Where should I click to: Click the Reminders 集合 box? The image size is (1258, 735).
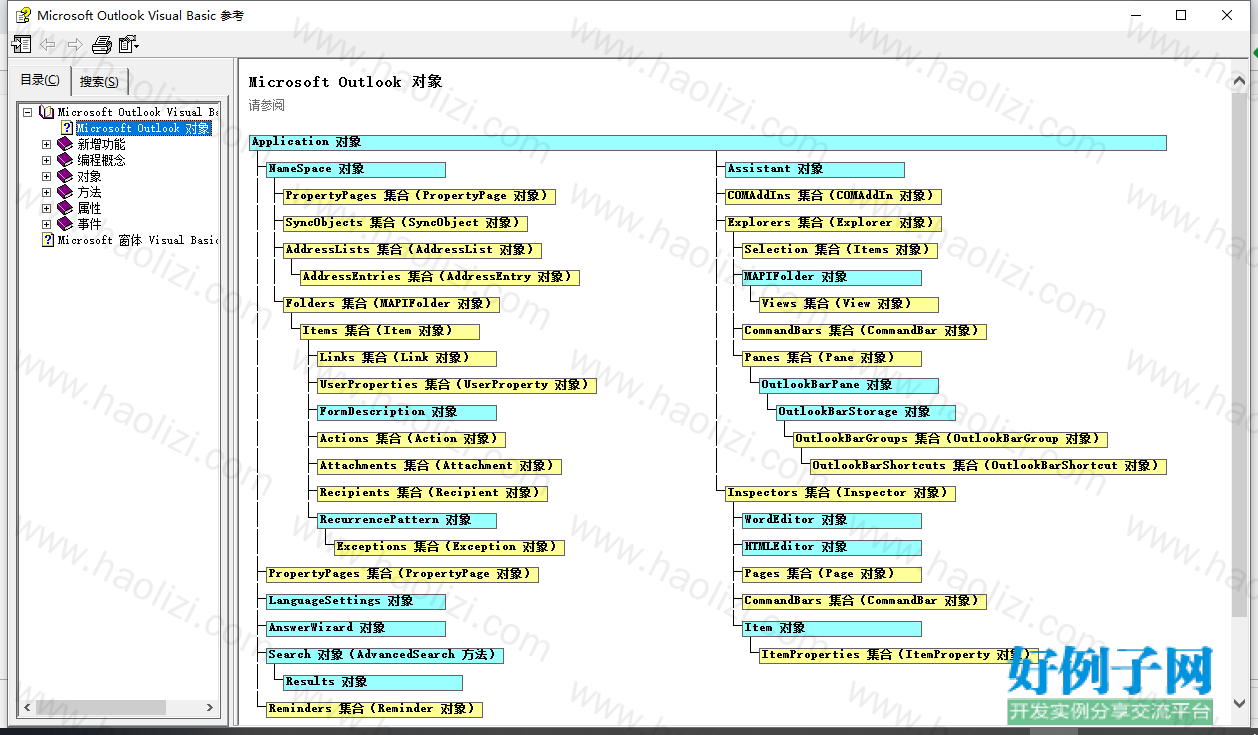point(374,709)
